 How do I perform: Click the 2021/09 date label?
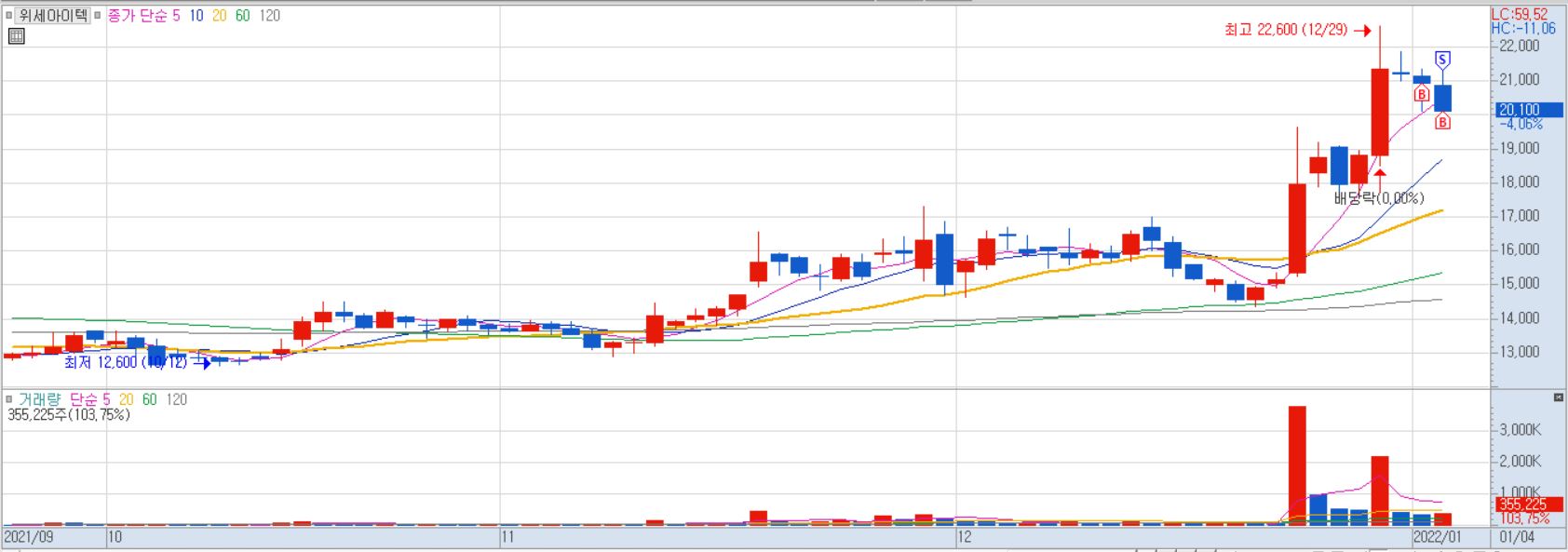29,537
